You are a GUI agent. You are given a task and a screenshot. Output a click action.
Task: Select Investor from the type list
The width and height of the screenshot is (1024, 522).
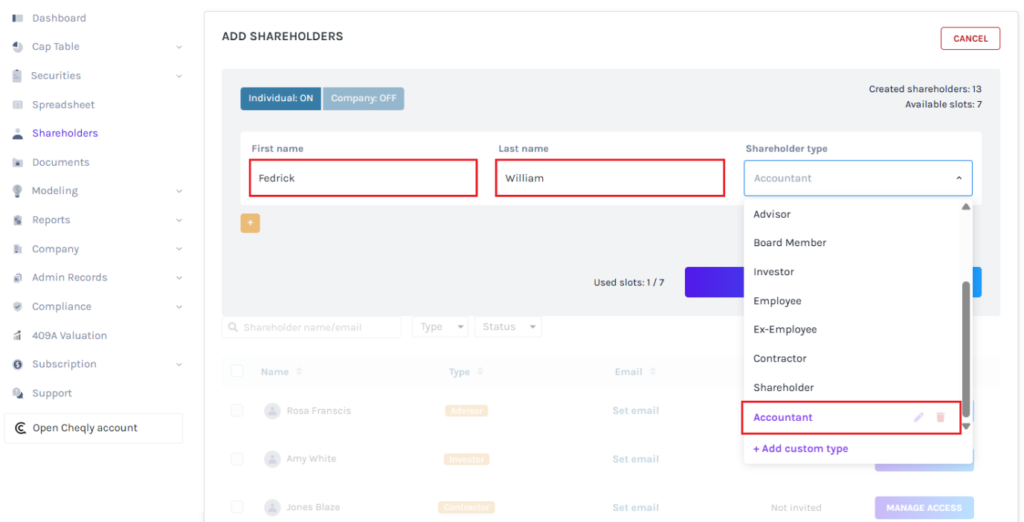coord(774,272)
